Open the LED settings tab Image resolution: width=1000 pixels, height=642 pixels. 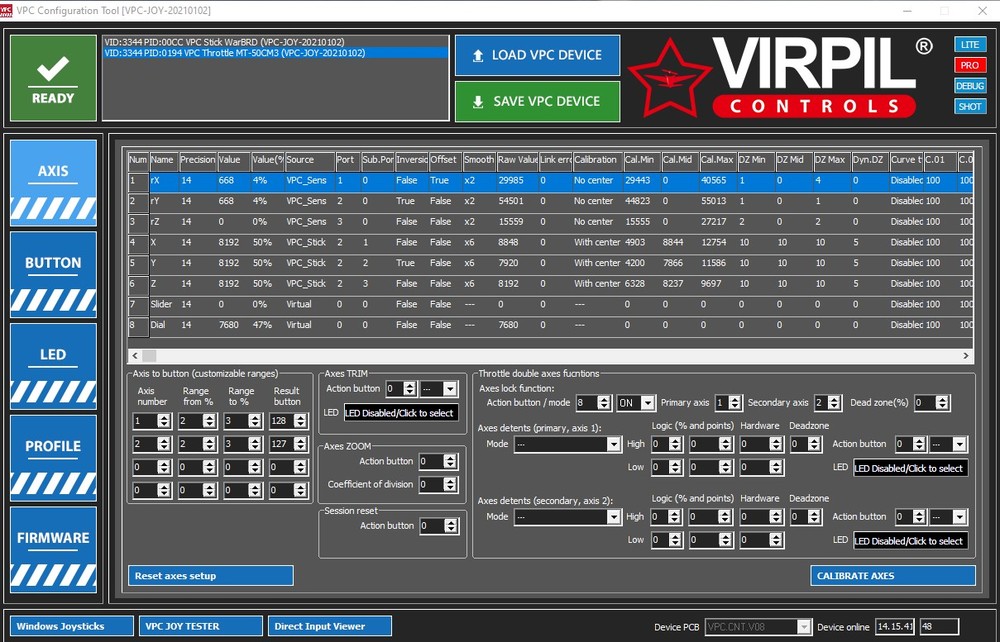click(54, 367)
